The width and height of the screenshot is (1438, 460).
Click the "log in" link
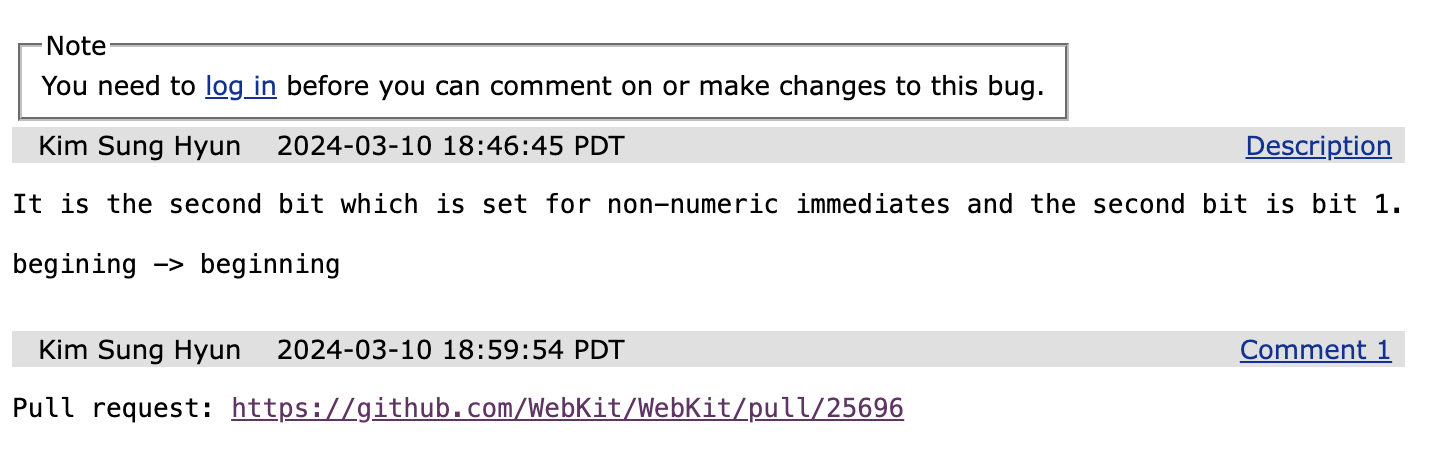pos(240,86)
